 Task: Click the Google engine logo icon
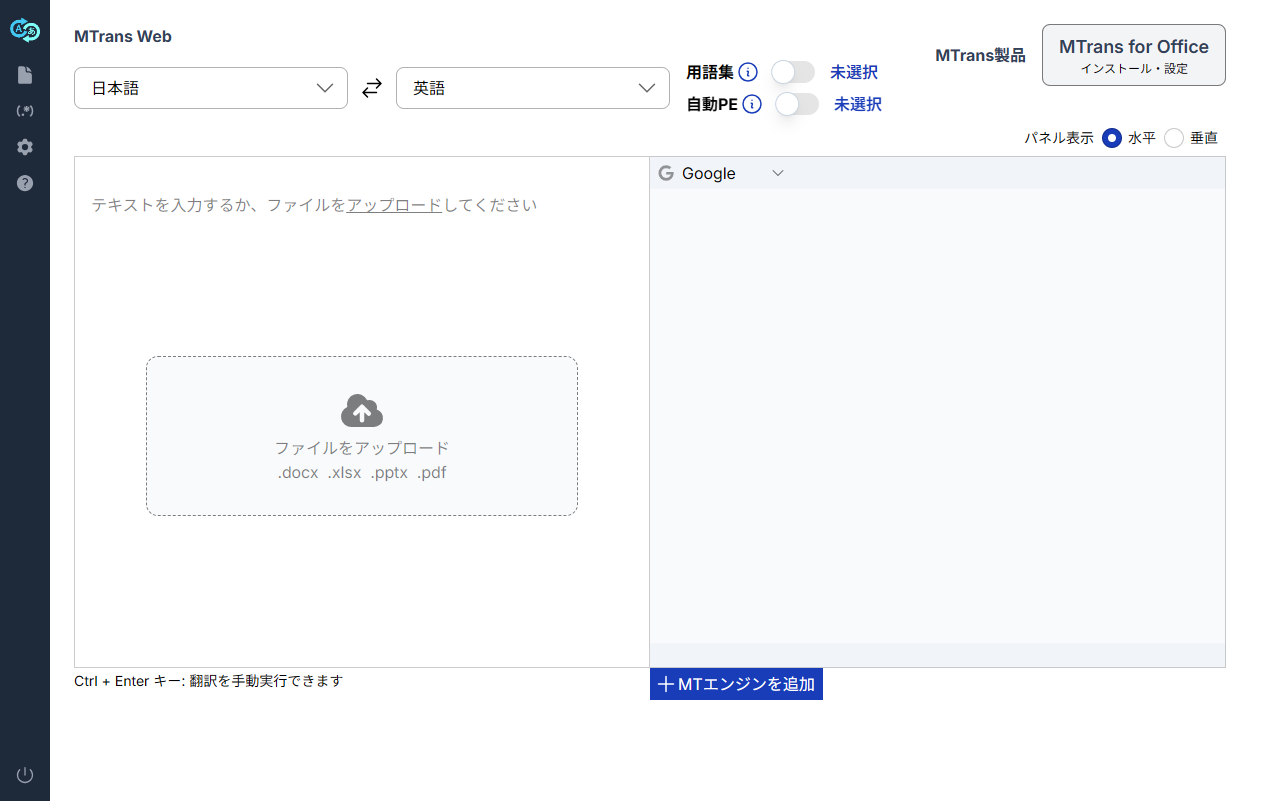click(x=666, y=173)
